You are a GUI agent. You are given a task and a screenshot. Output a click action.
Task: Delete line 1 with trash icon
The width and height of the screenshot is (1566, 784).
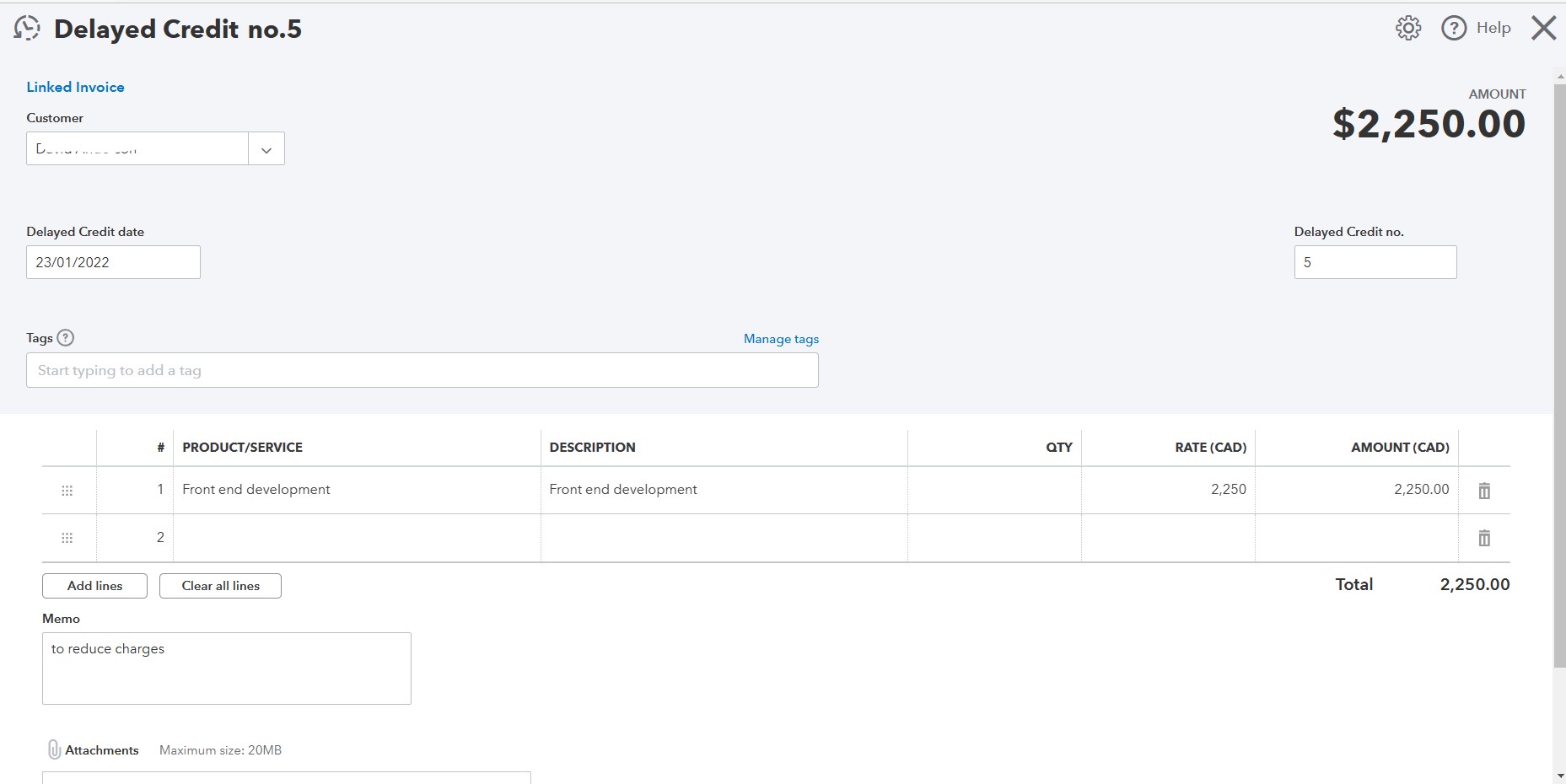[x=1484, y=491]
